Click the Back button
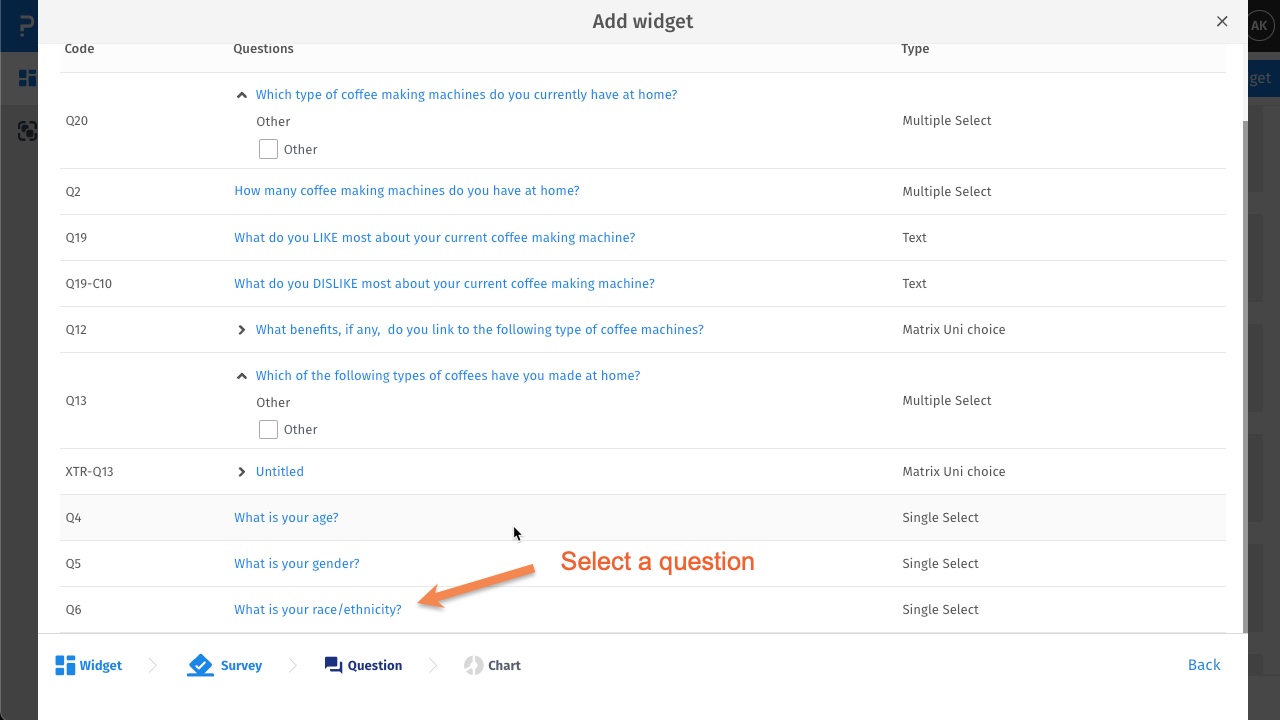This screenshot has height=720, width=1280. [x=1203, y=665]
